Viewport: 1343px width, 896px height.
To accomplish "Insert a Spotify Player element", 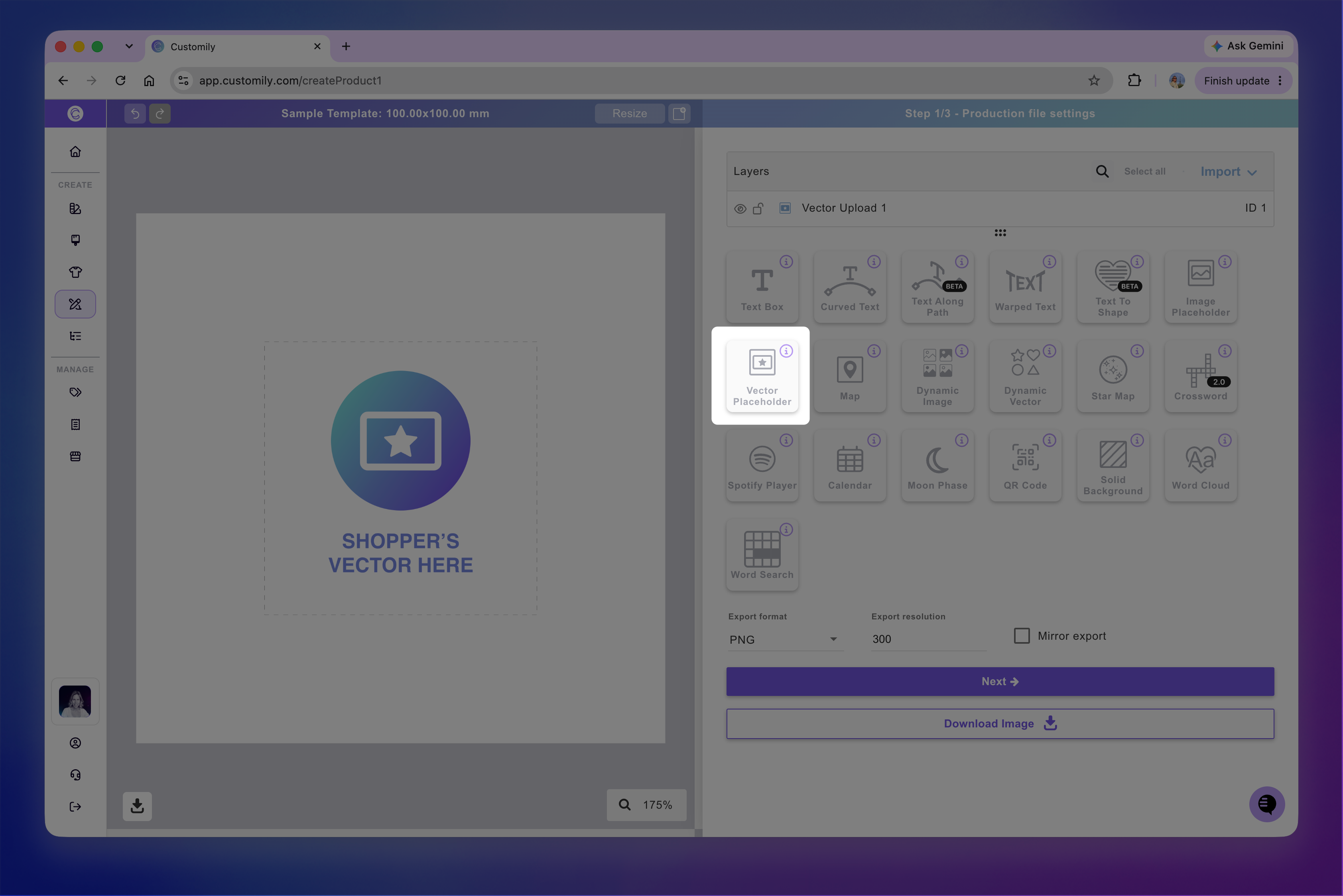I will tap(762, 466).
